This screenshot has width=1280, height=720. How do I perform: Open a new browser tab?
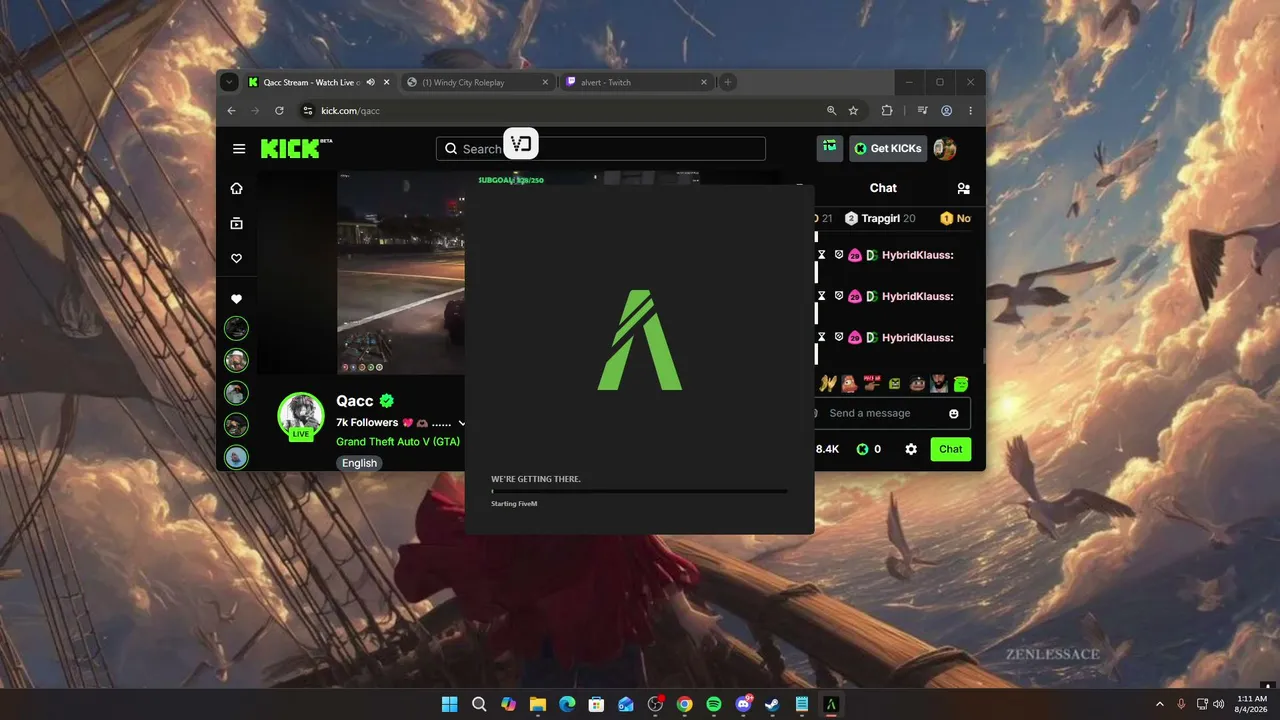[x=728, y=82]
